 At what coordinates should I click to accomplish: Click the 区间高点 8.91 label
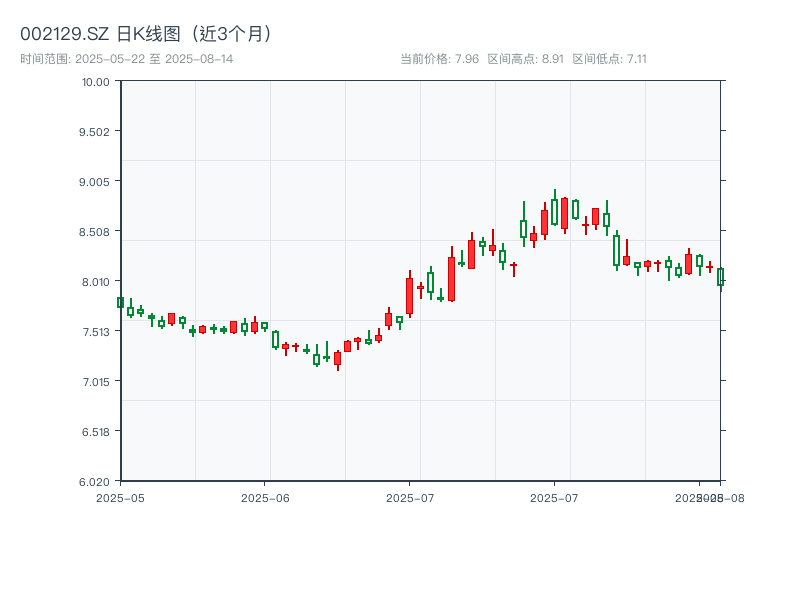tap(525, 59)
